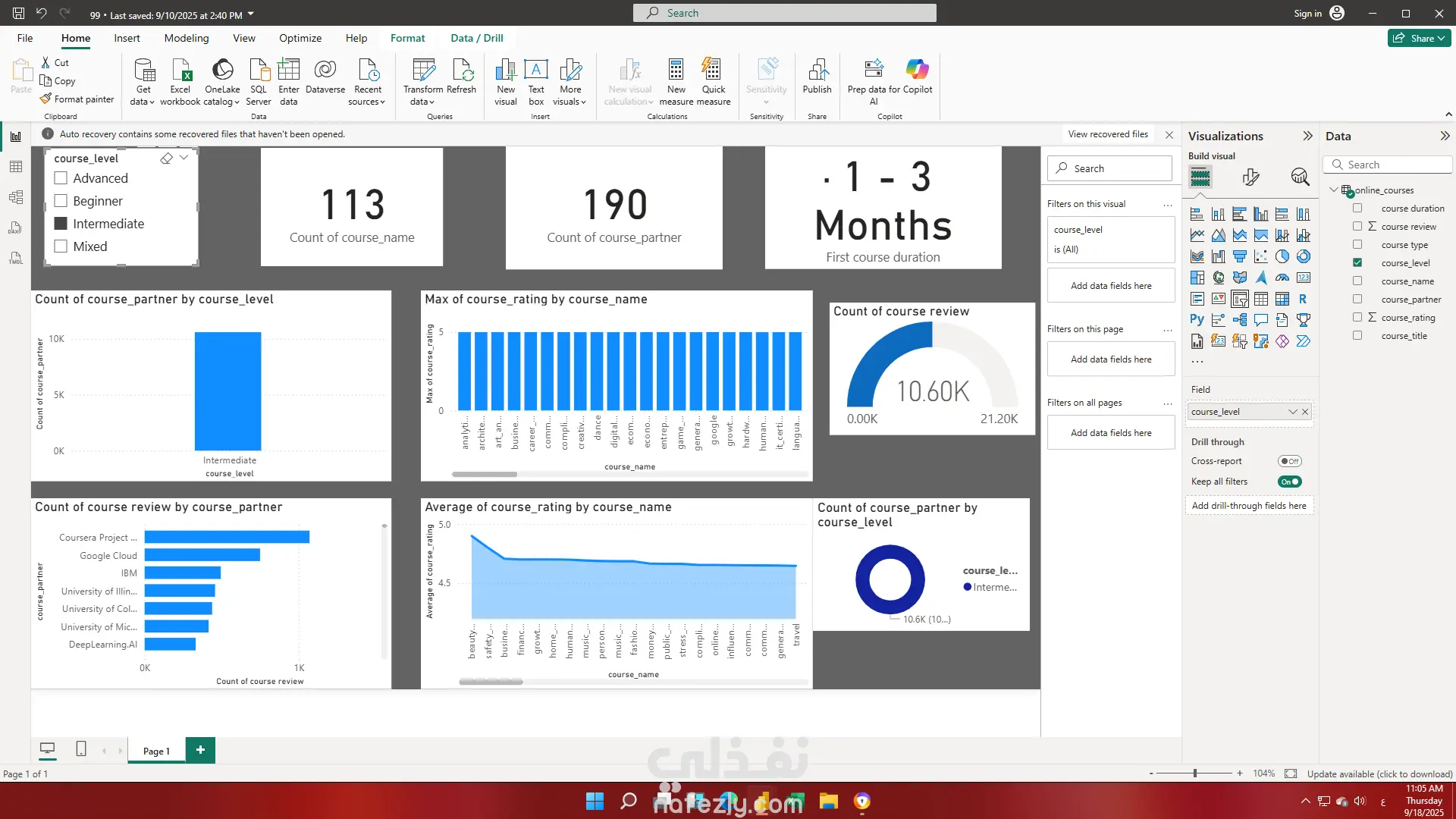The width and height of the screenshot is (1456, 819).
Task: Open the course_level field dropdown arrow
Action: pos(1292,412)
